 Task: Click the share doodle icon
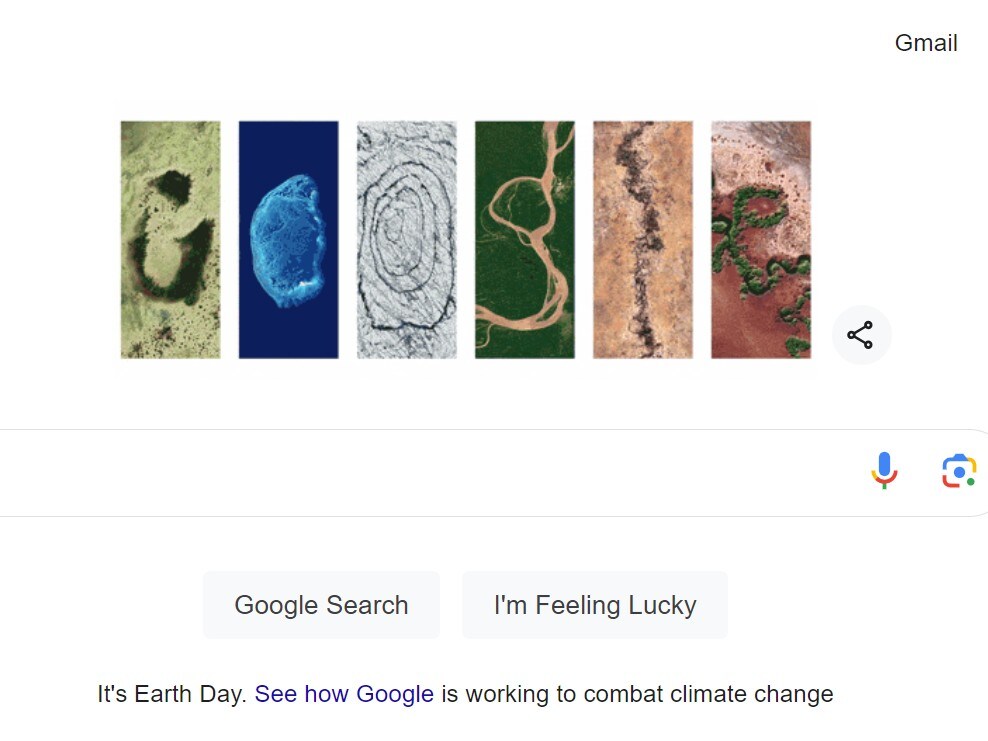pyautogui.click(x=860, y=335)
